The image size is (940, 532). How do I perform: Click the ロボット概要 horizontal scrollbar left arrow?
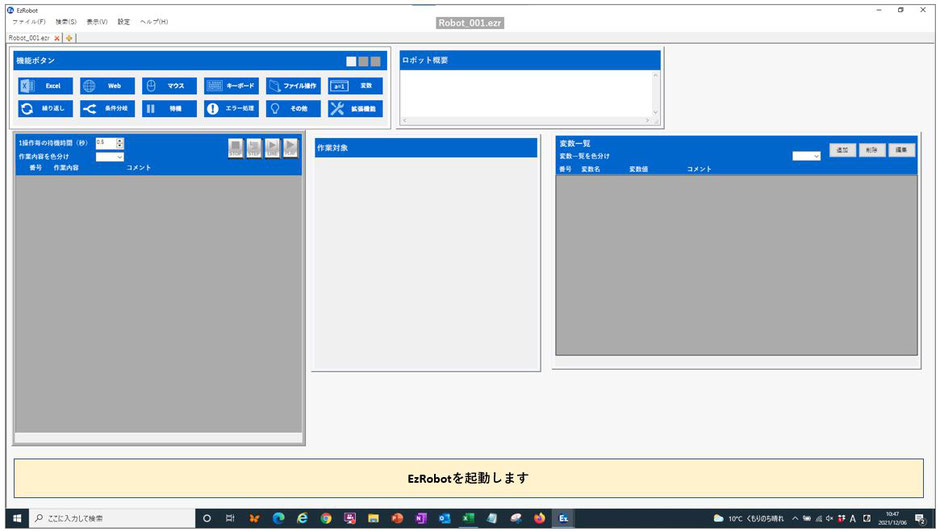point(405,121)
